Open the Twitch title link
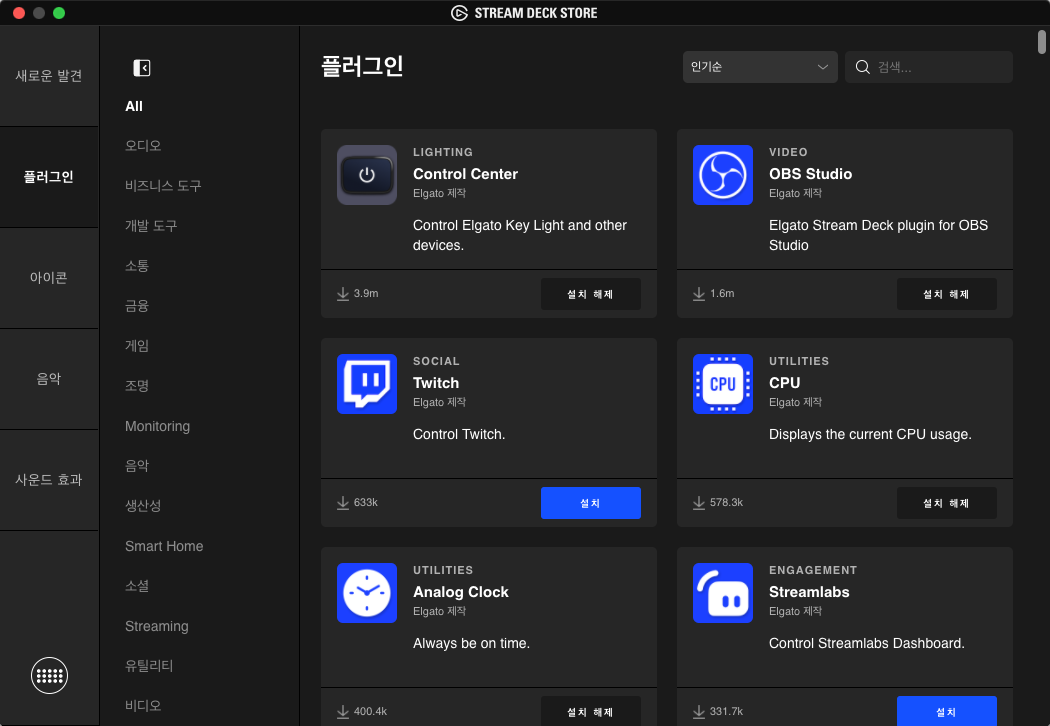The height and width of the screenshot is (726, 1050). point(436,383)
